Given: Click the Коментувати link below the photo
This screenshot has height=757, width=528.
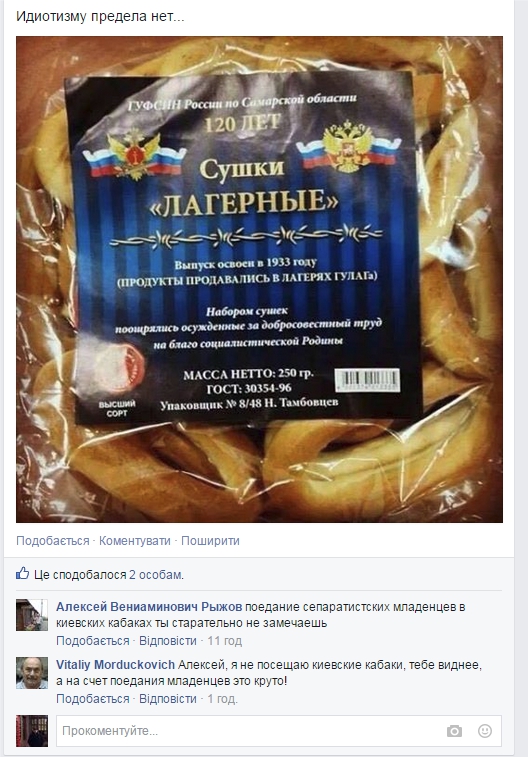Looking at the screenshot, I should tap(135, 541).
